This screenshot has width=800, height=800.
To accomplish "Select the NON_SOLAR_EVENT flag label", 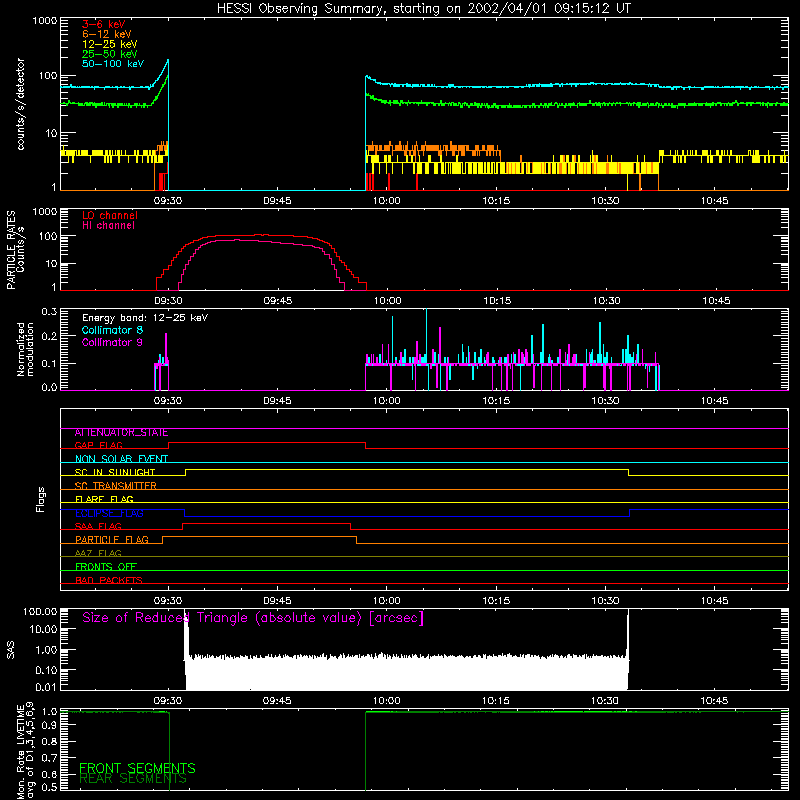I will click(x=121, y=459).
